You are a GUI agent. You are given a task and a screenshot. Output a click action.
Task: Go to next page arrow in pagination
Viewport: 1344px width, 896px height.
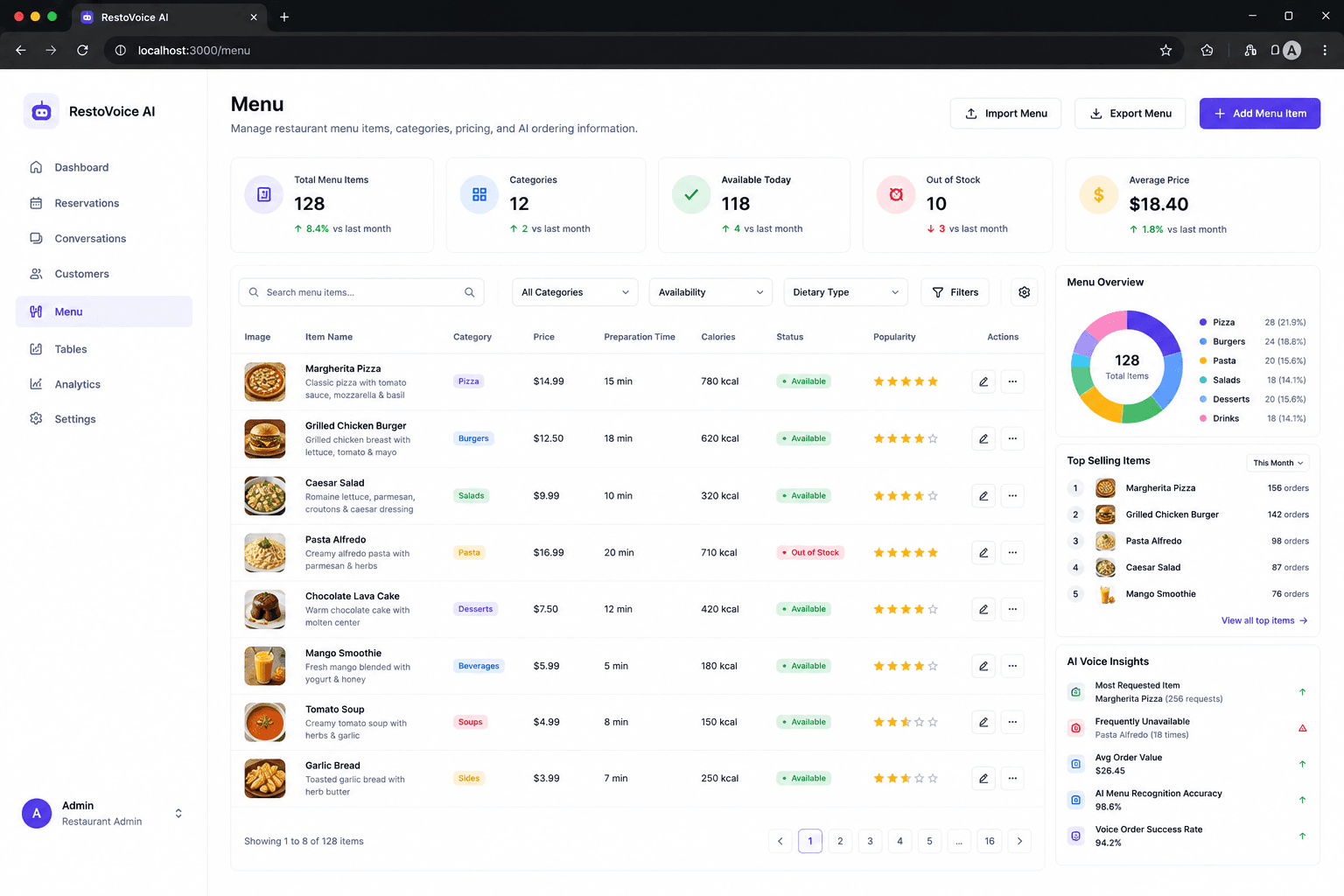click(x=1019, y=841)
